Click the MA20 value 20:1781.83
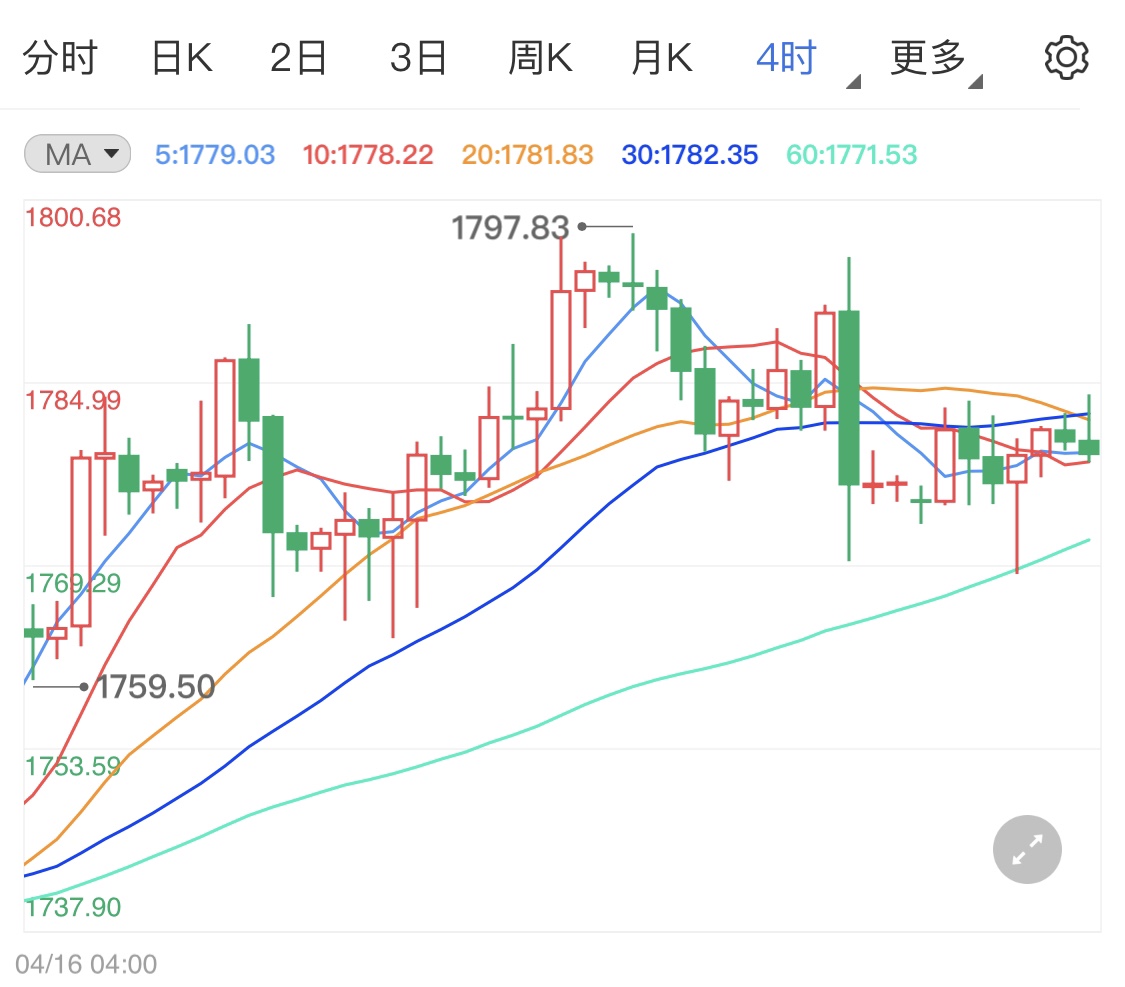 [x=527, y=154]
